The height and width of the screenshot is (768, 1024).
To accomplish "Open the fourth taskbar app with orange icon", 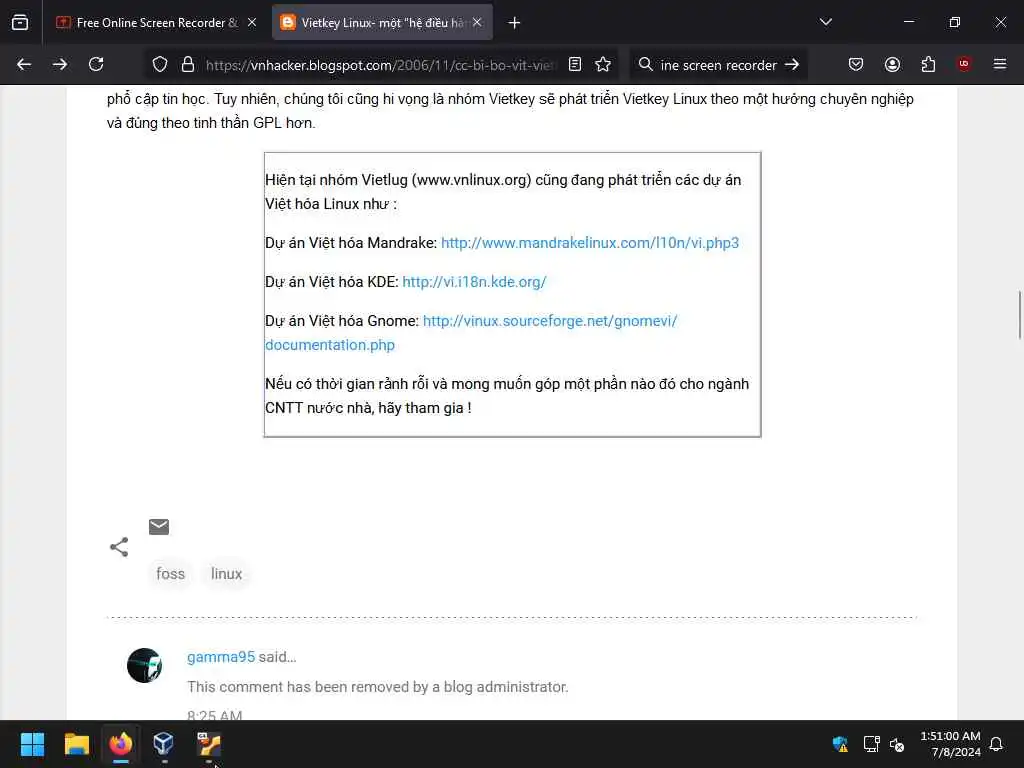I will tap(209, 744).
